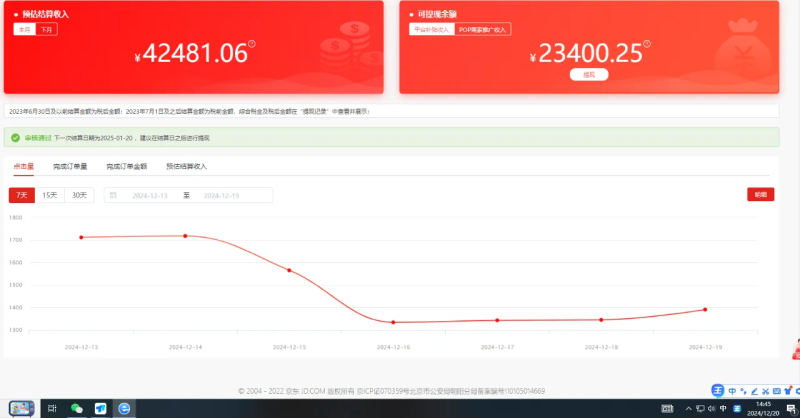
Task: Click the chart point for 2024-12-15
Action: click(x=289, y=271)
